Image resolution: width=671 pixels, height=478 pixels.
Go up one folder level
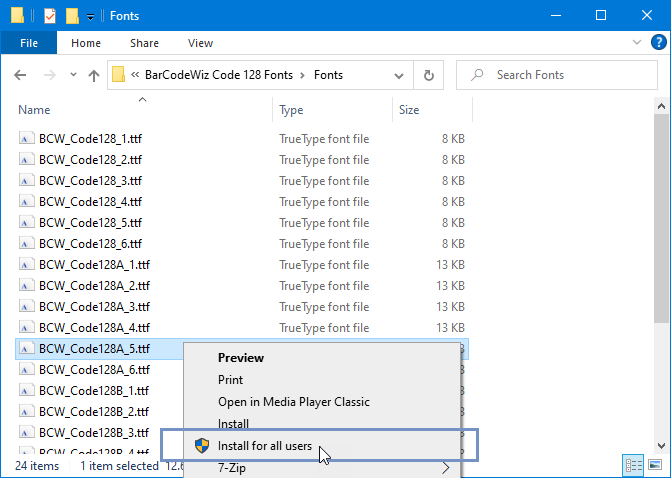94,75
